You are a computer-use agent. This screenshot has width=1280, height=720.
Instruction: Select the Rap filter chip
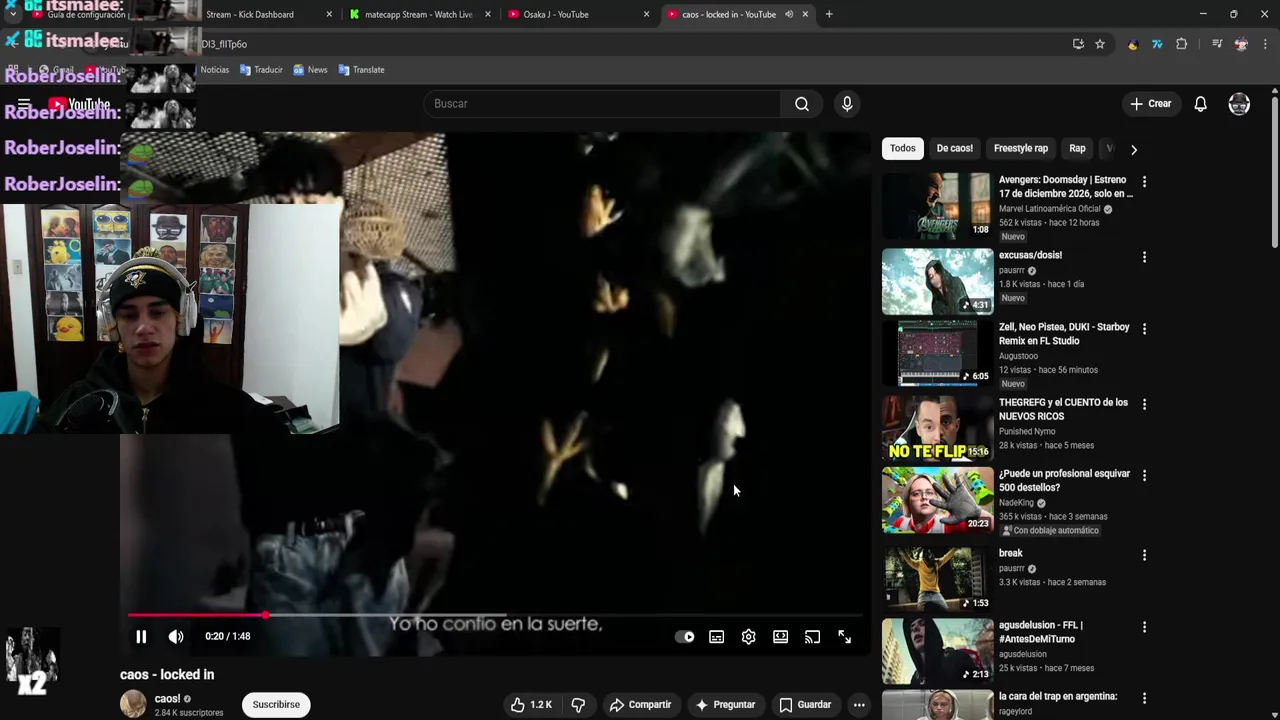(1077, 148)
